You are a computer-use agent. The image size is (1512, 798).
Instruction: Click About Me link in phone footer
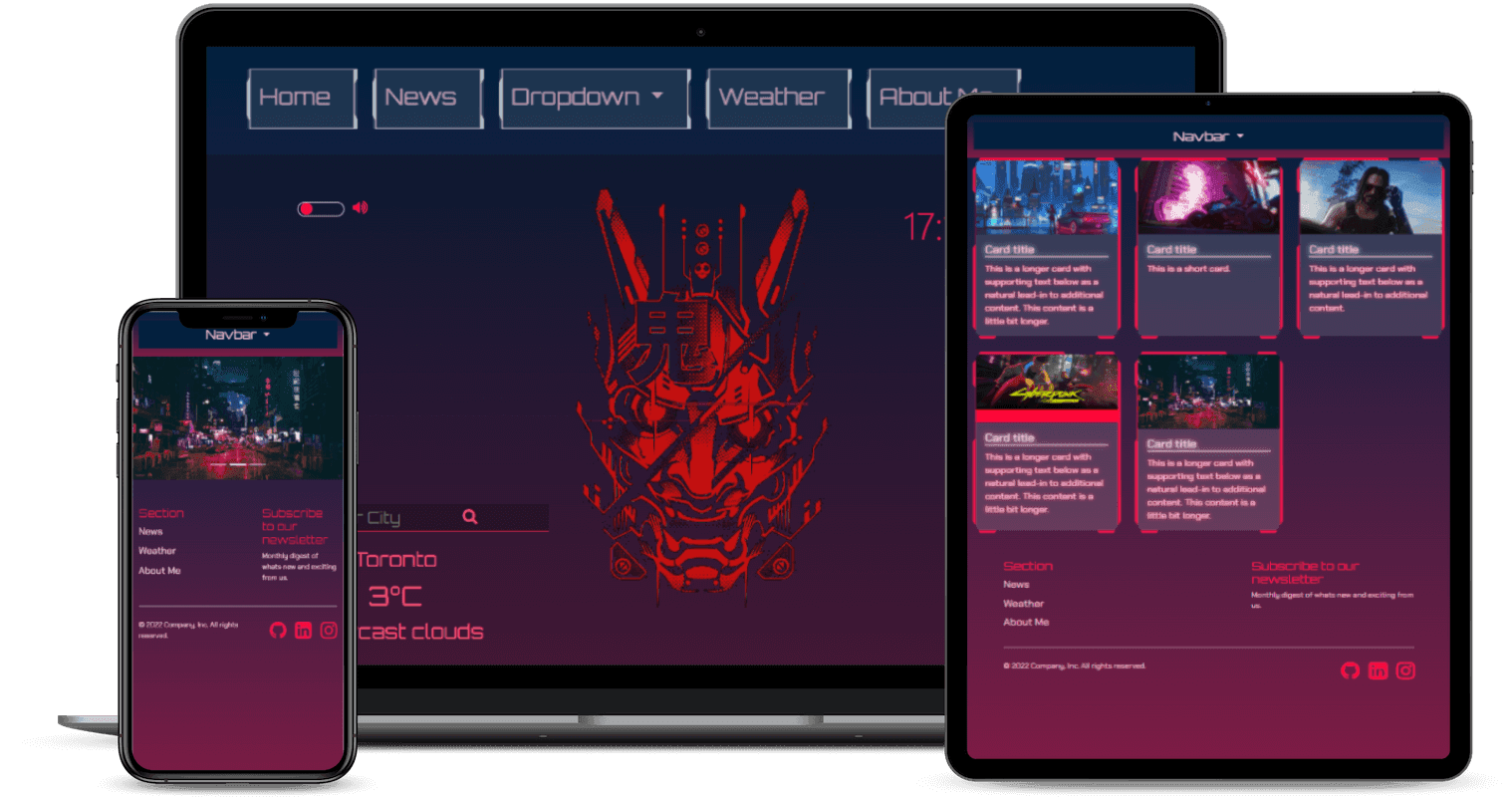(159, 571)
